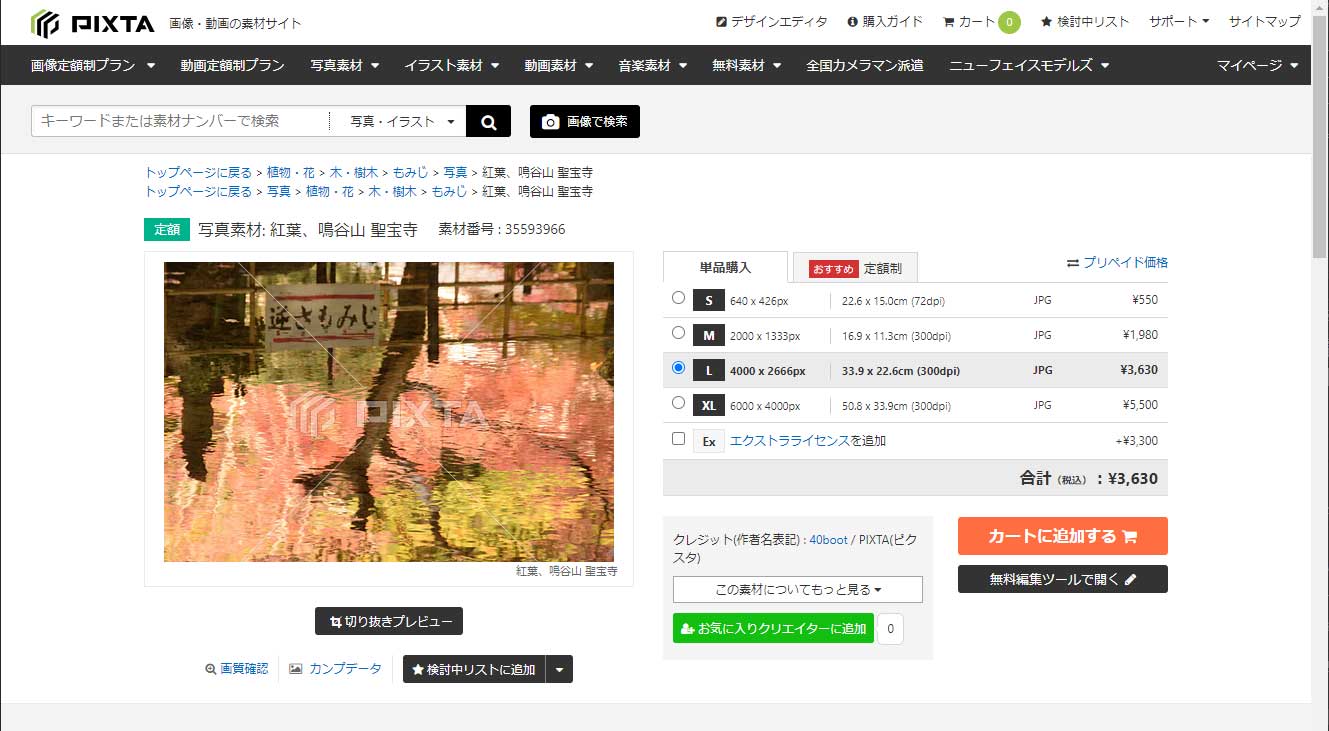Open the arrow beside 検討中リストに追加
1329x731 pixels.
coord(559,670)
